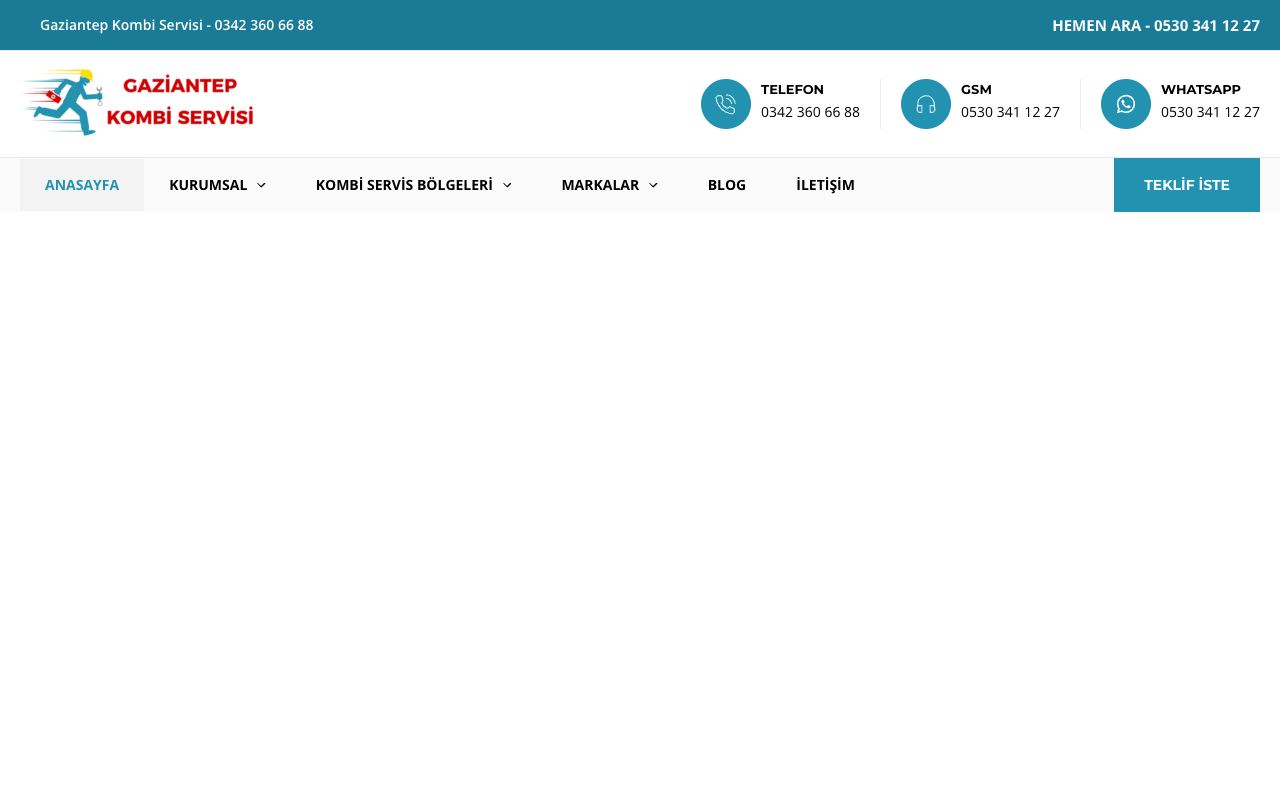
Task: Open the Kombi Servis Bölgeleri label
Action: (x=404, y=185)
